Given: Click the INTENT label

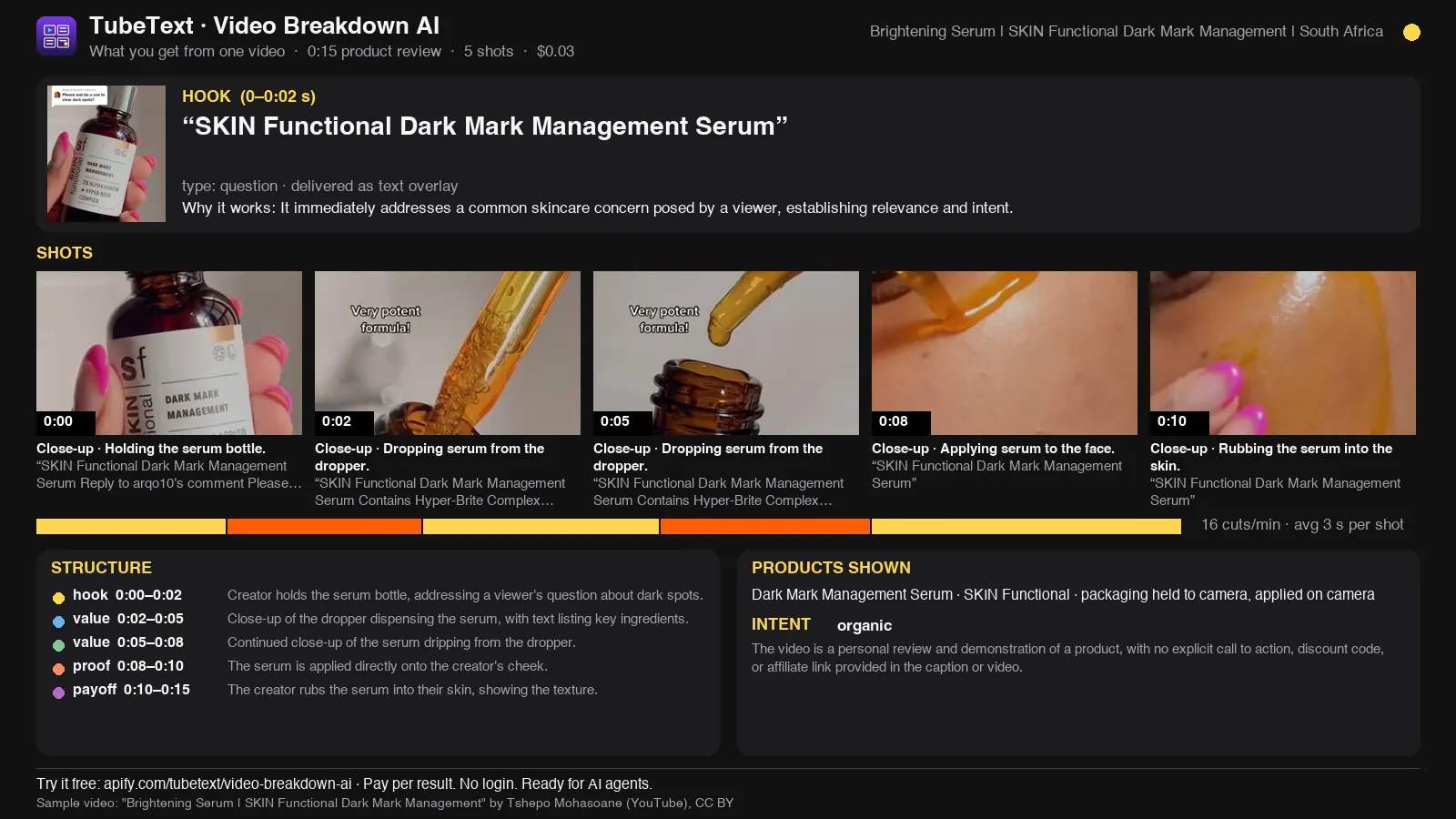Looking at the screenshot, I should (781, 624).
